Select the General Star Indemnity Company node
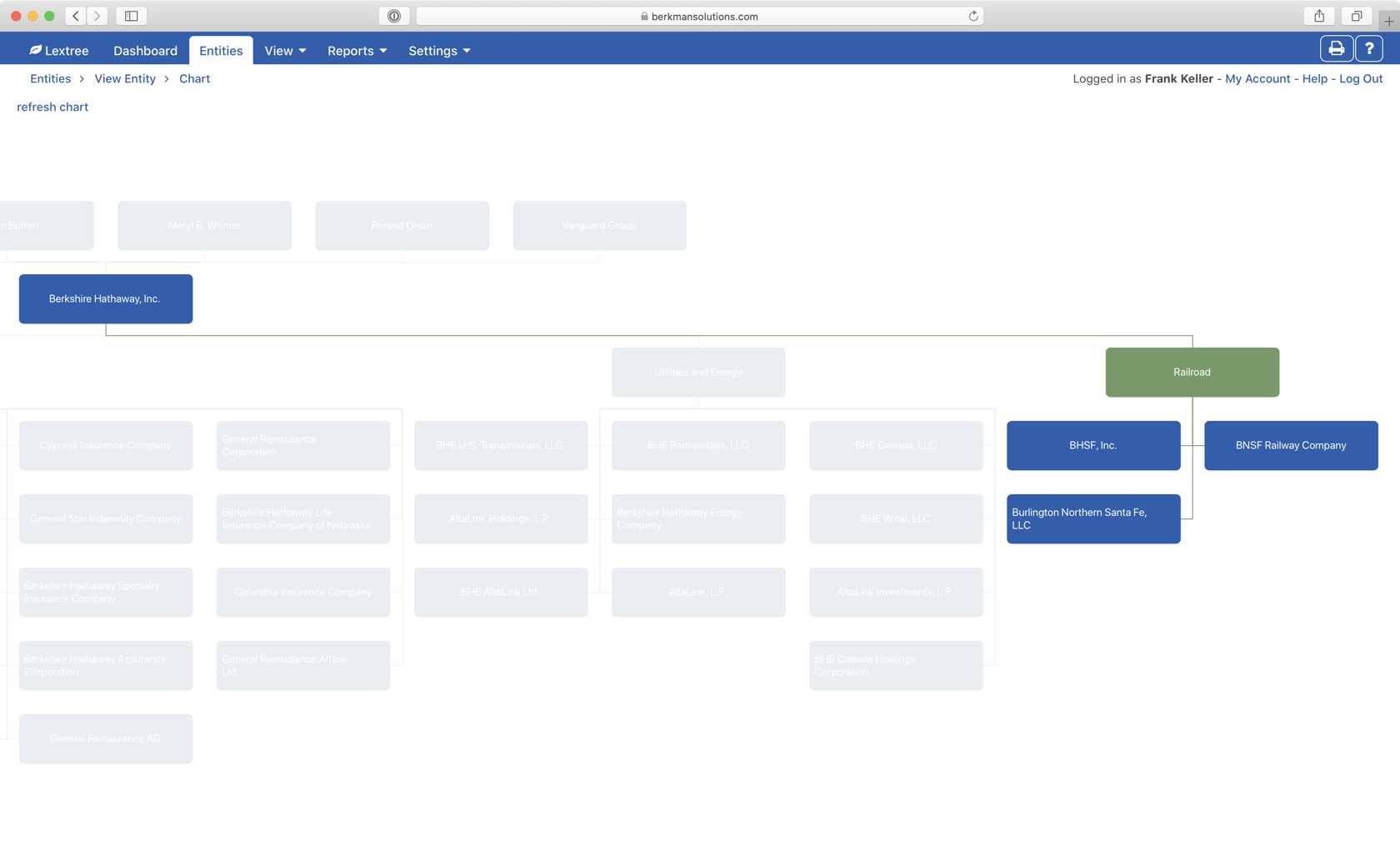Screen dimensions: 1400x856 106,518
